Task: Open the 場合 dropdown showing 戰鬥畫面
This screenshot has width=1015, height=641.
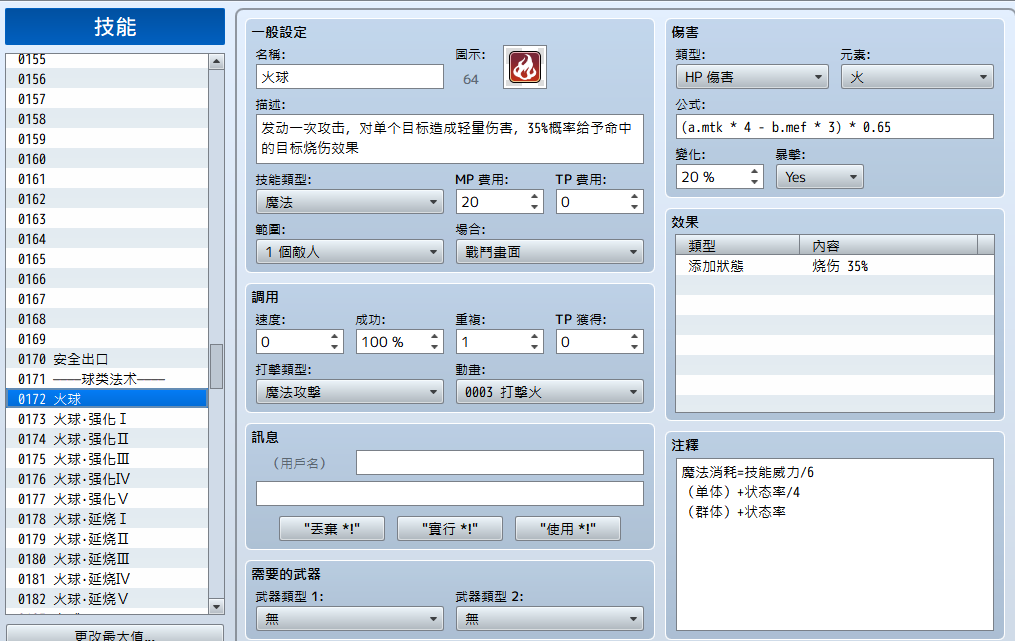Action: [x=550, y=252]
